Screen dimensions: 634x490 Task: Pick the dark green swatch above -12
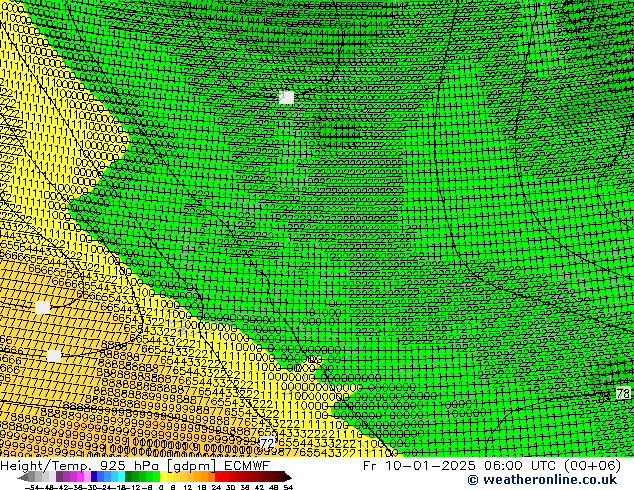[129, 477]
